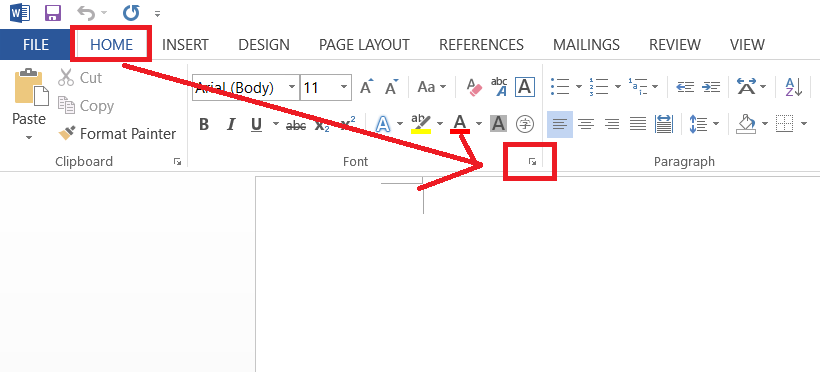Open Text Effects and Typography
820x372 pixels.
[384, 125]
